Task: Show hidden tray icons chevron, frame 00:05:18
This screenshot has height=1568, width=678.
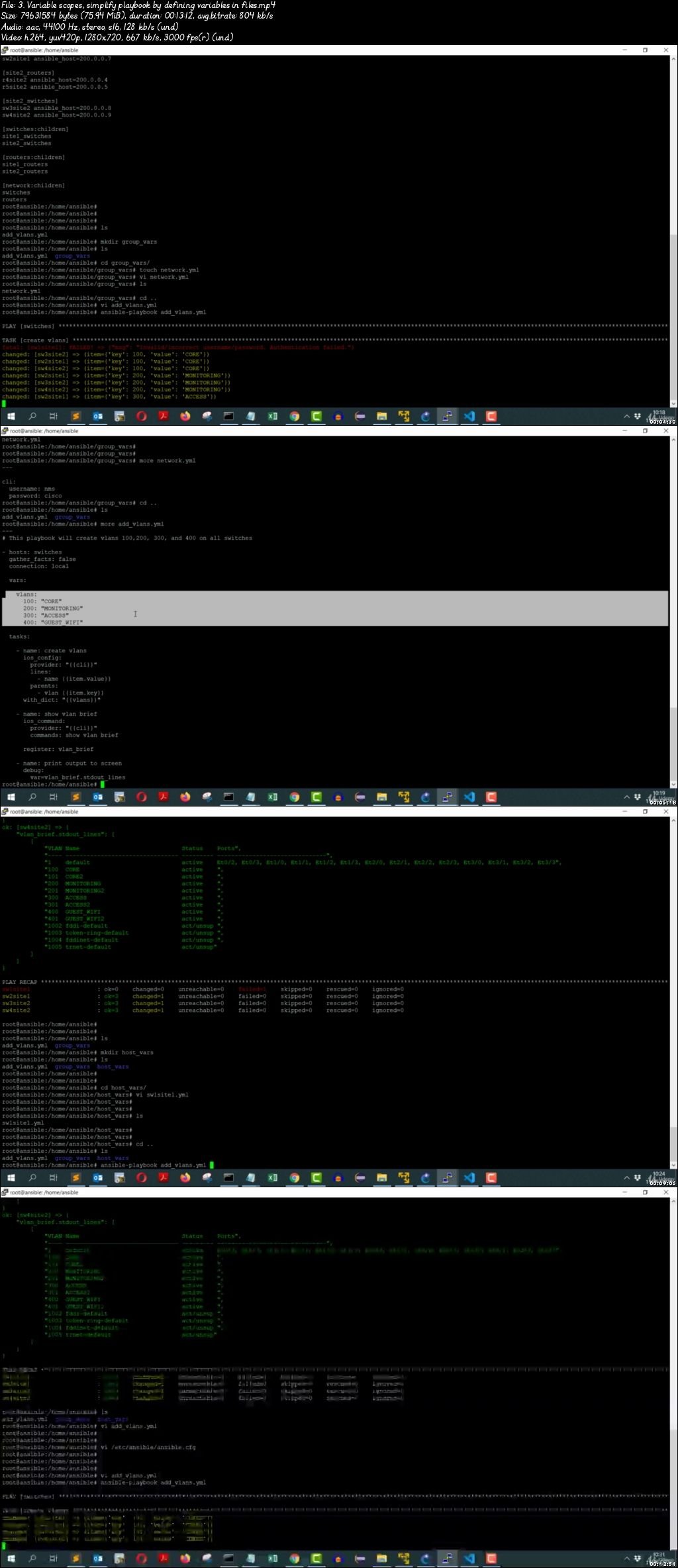Action: [x=626, y=797]
